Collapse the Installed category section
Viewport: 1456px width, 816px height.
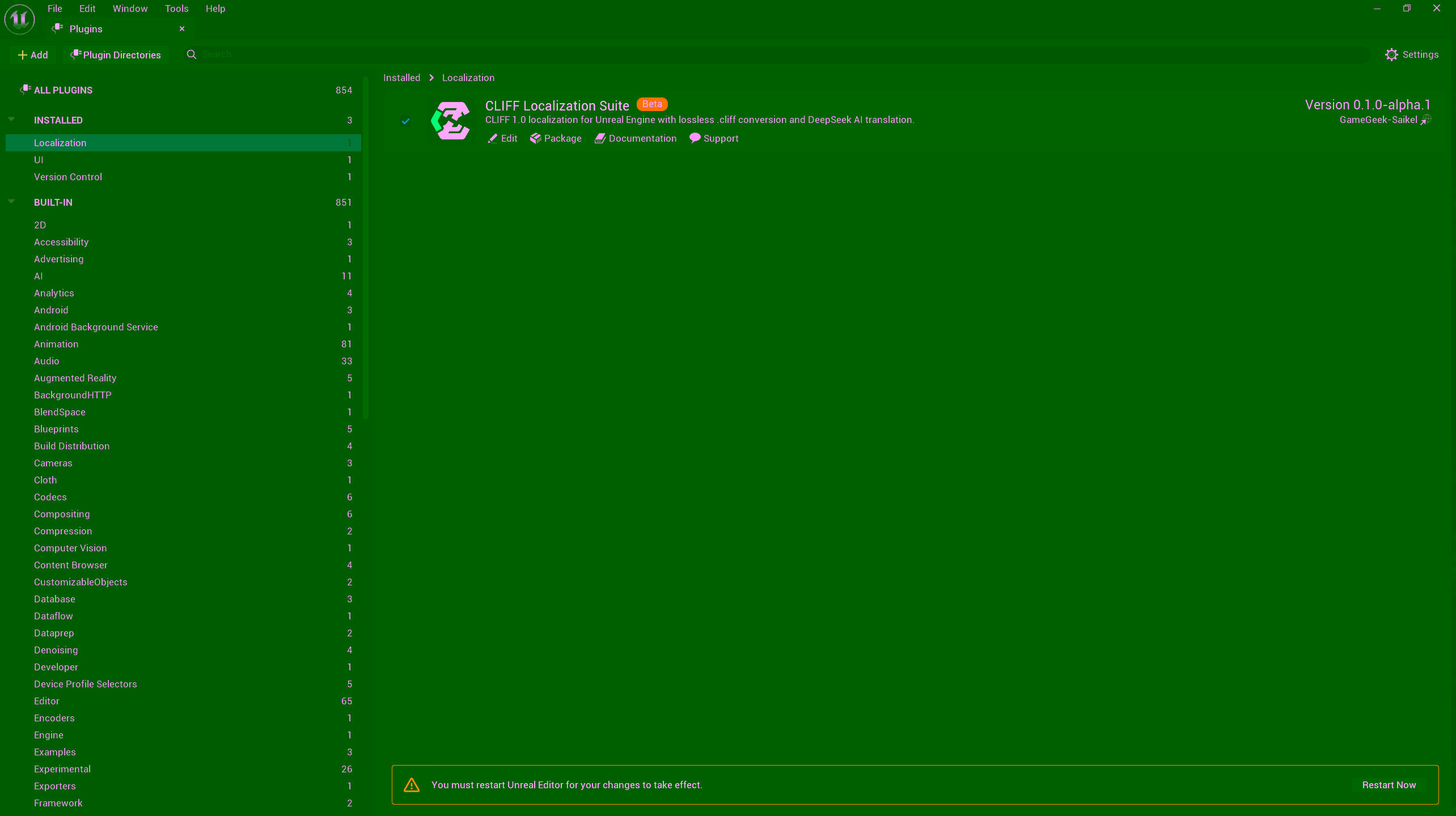coord(11,120)
